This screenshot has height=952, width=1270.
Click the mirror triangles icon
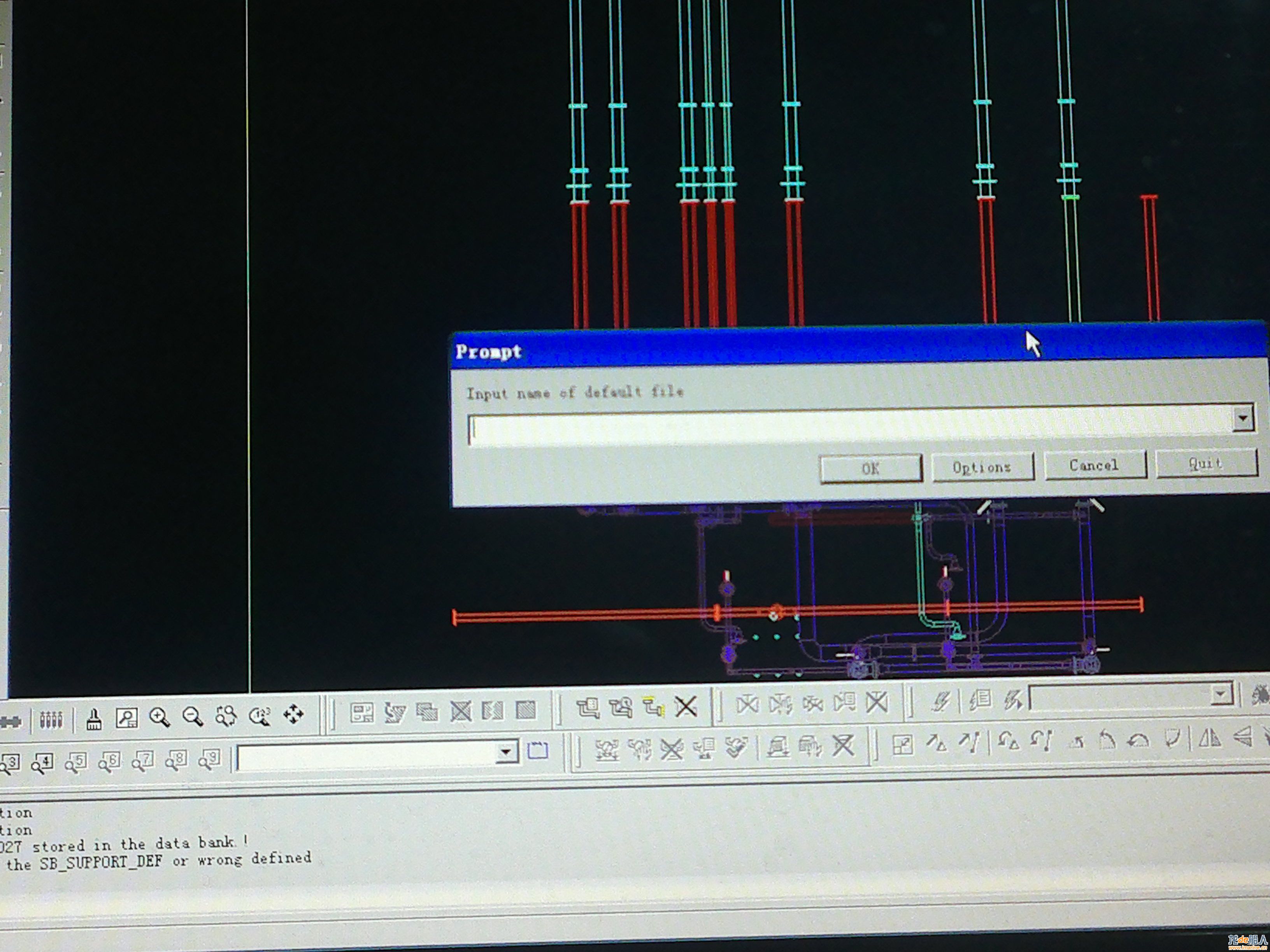click(1210, 738)
